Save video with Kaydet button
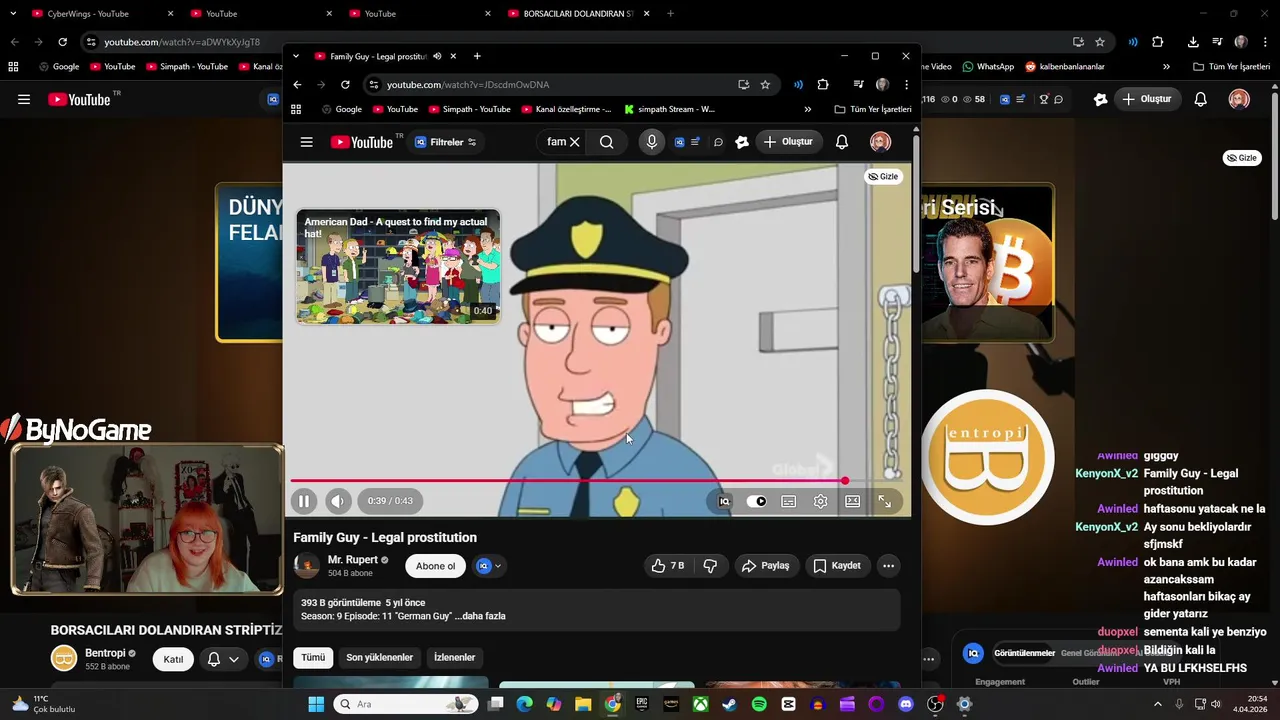 pyautogui.click(x=836, y=566)
